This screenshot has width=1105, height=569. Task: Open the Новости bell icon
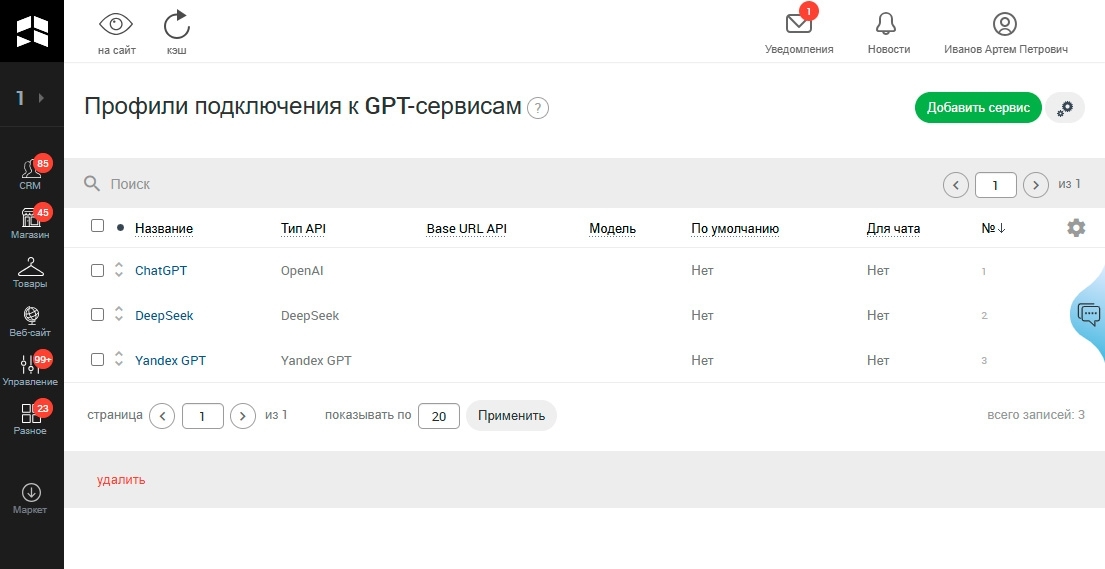coord(886,24)
